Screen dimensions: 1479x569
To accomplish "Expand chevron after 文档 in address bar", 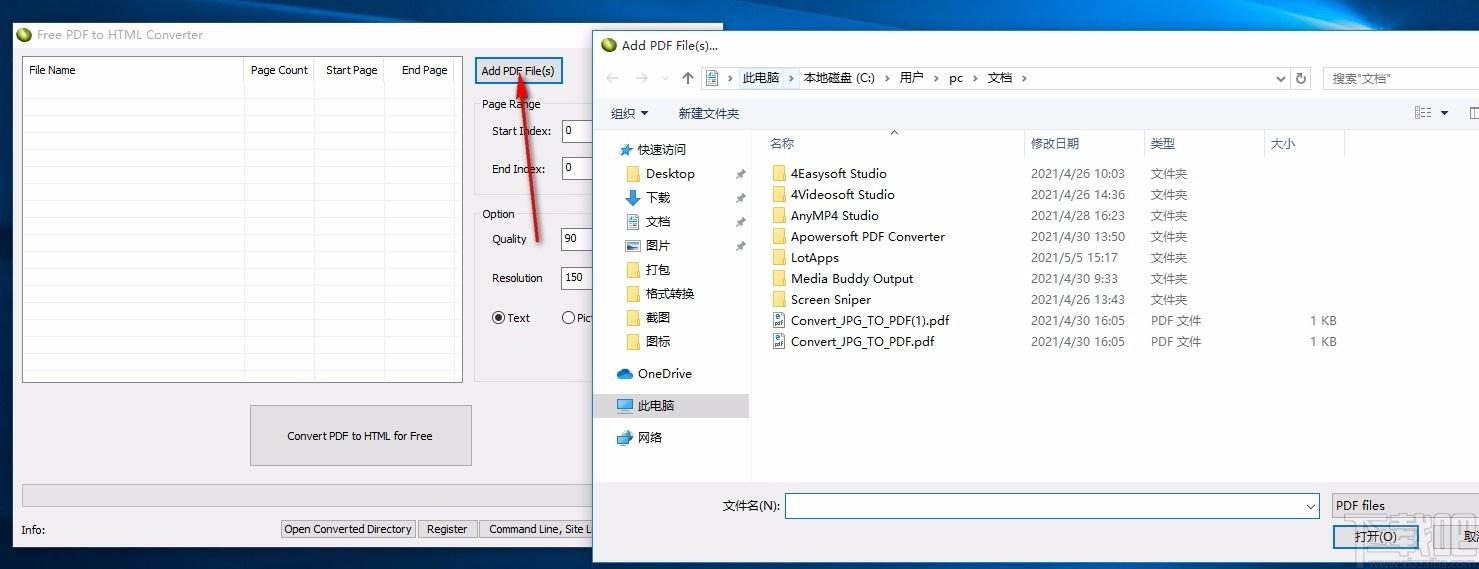I will 1025,78.
